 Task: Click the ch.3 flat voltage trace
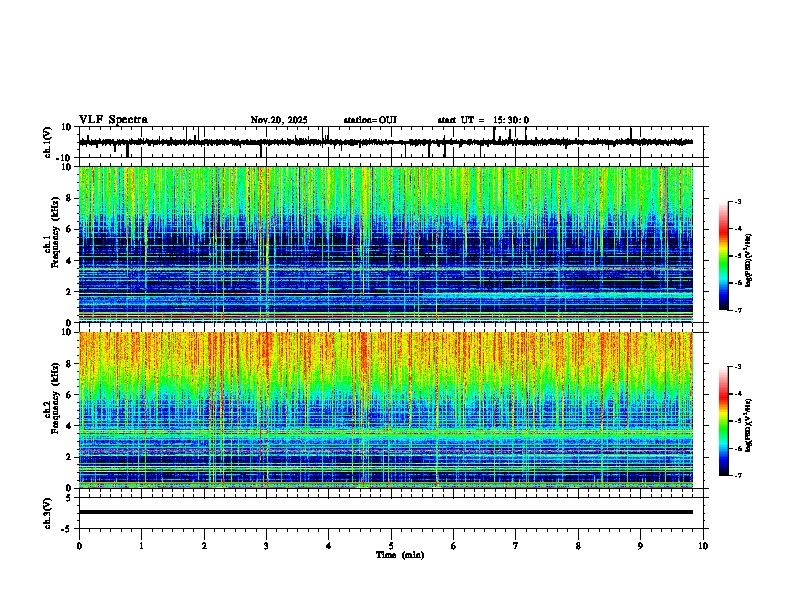(386, 512)
